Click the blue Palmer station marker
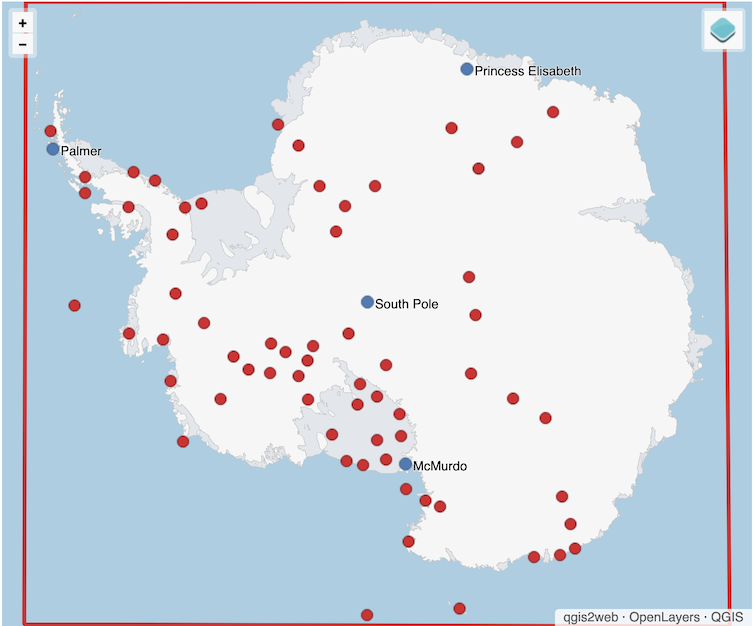 (53, 149)
